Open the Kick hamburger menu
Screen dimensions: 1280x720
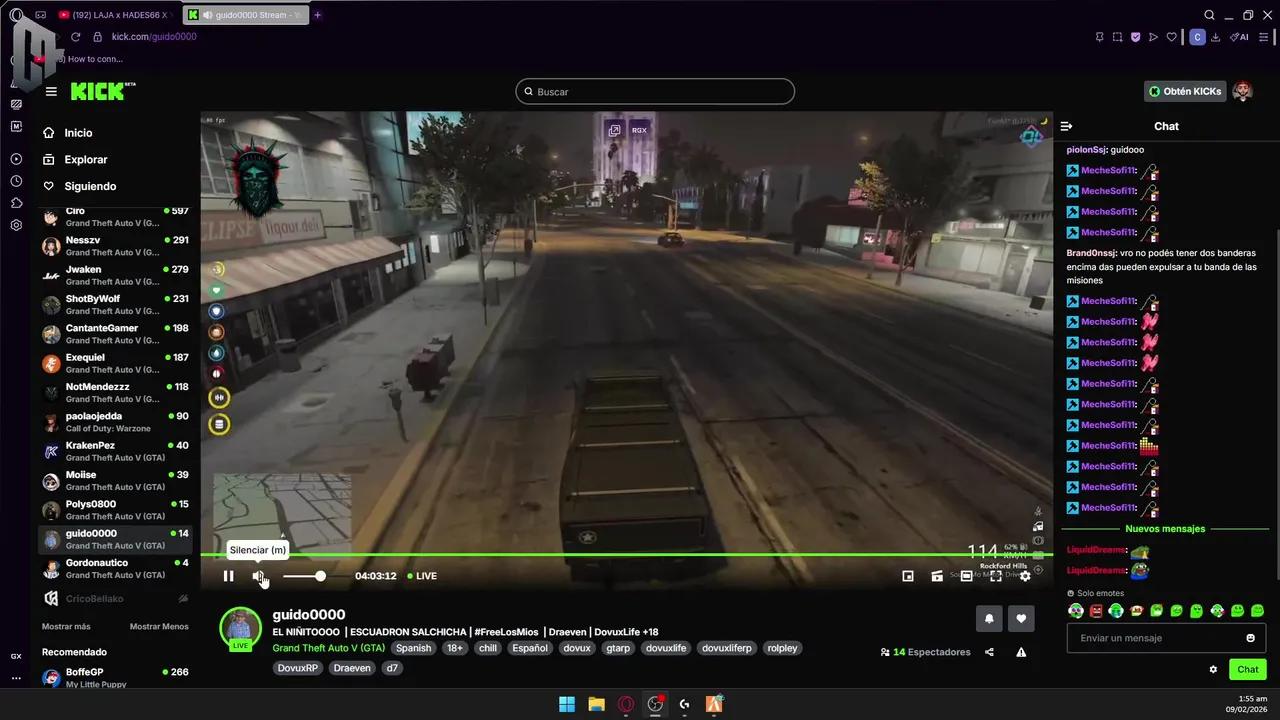point(51,91)
